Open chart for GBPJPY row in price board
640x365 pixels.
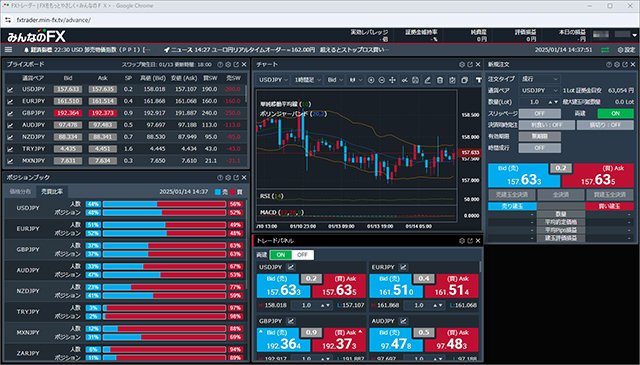10,113
